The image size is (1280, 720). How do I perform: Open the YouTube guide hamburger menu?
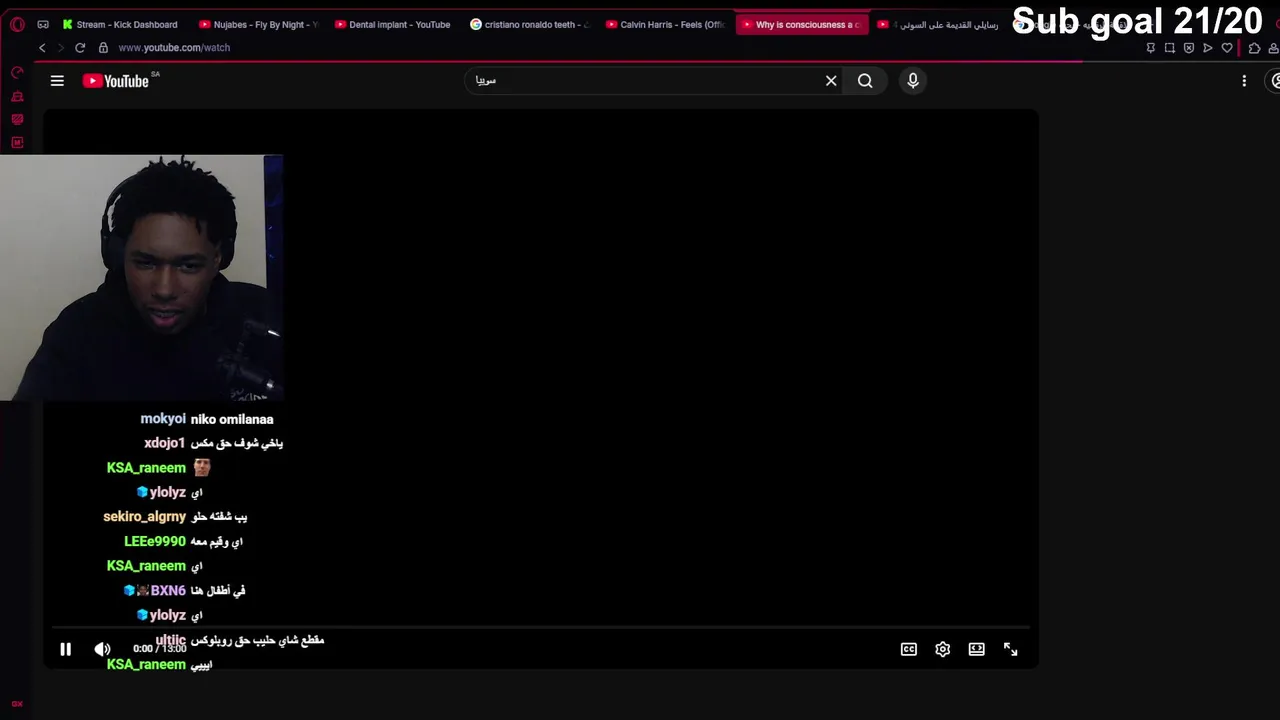(x=57, y=81)
